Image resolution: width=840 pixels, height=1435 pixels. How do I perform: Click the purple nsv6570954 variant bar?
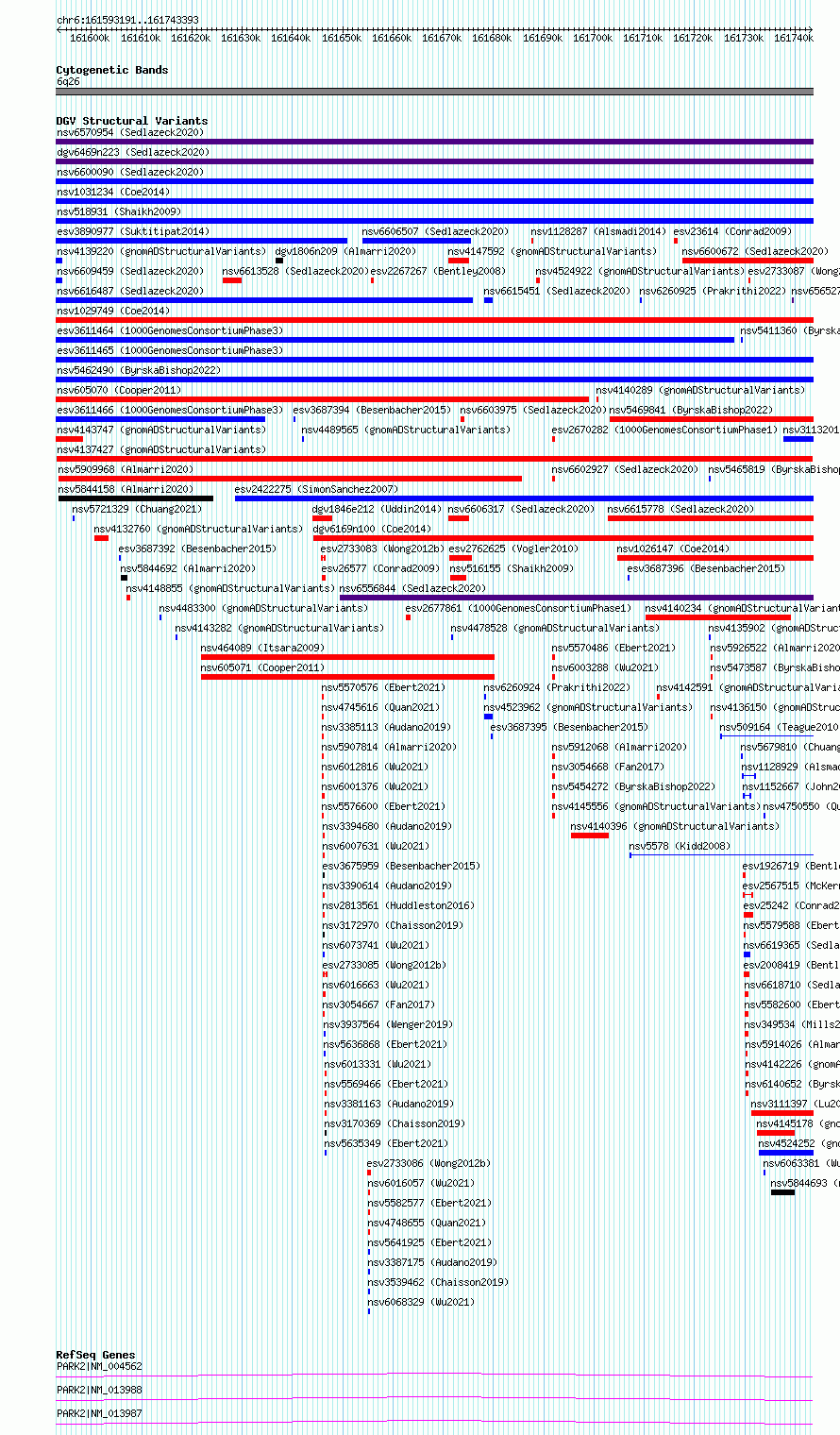(x=434, y=142)
